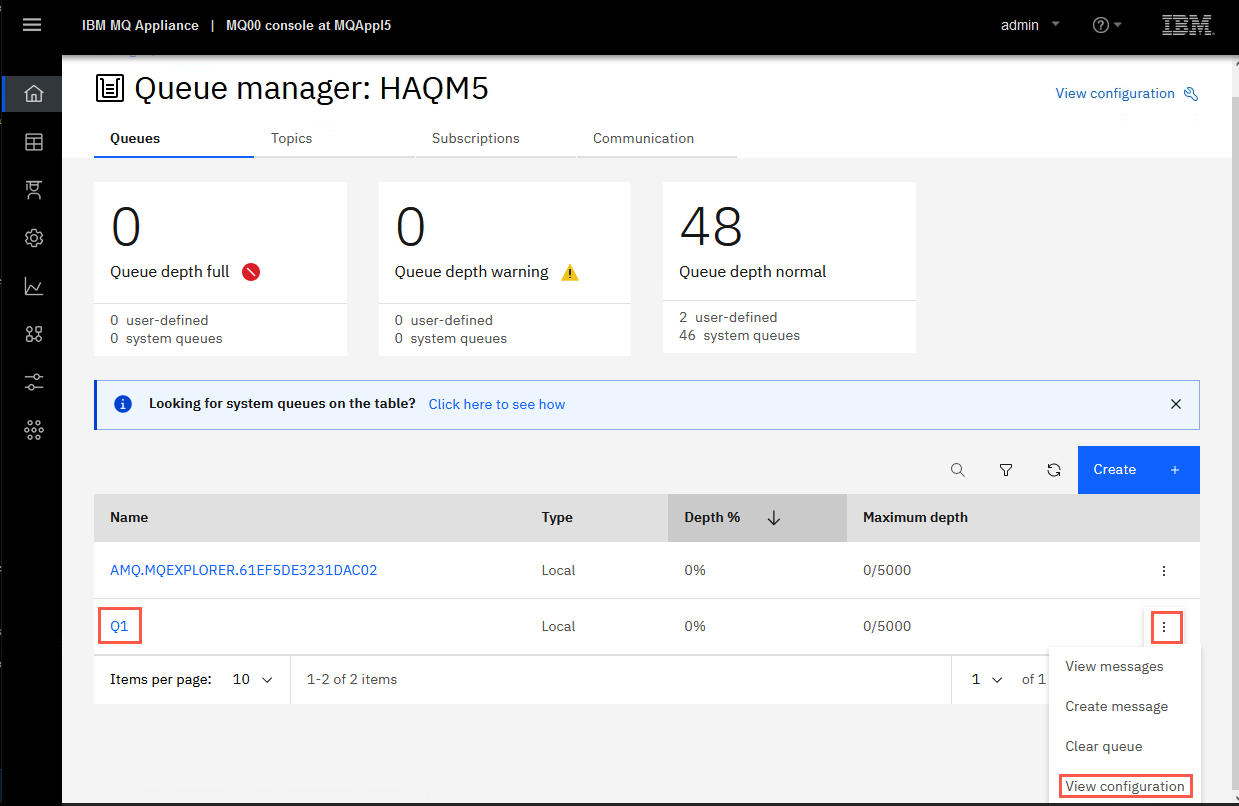Dismiss the system queues info banner

click(x=1176, y=404)
